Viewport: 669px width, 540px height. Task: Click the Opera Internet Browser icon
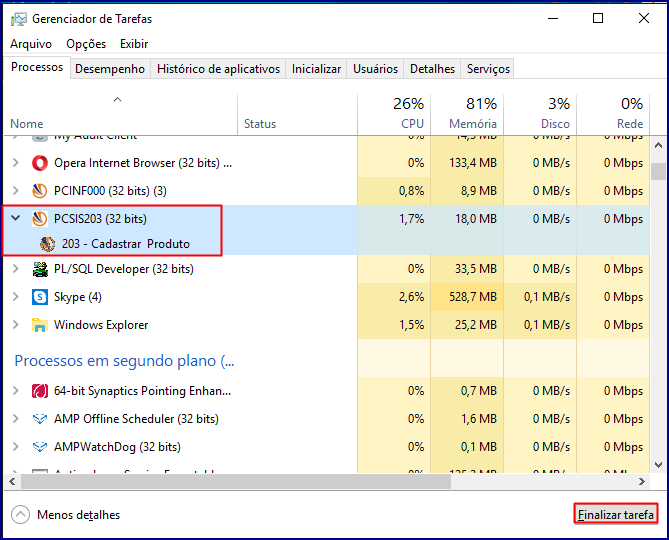[40, 163]
